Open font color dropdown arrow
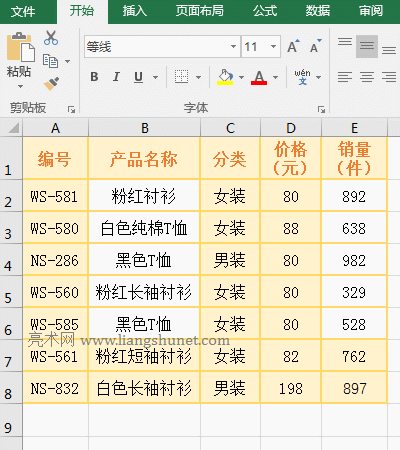 click(275, 77)
